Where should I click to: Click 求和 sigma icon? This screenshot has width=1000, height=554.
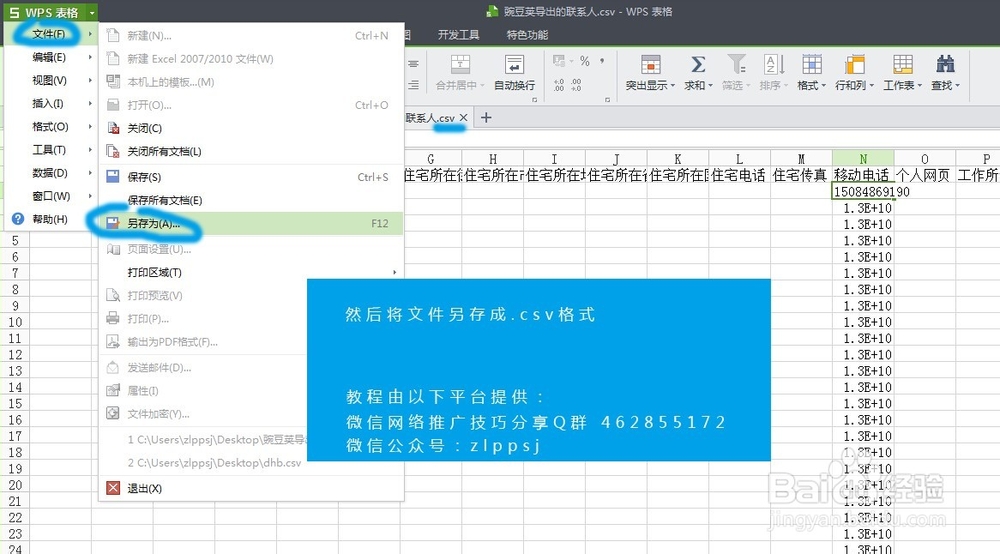[698, 64]
